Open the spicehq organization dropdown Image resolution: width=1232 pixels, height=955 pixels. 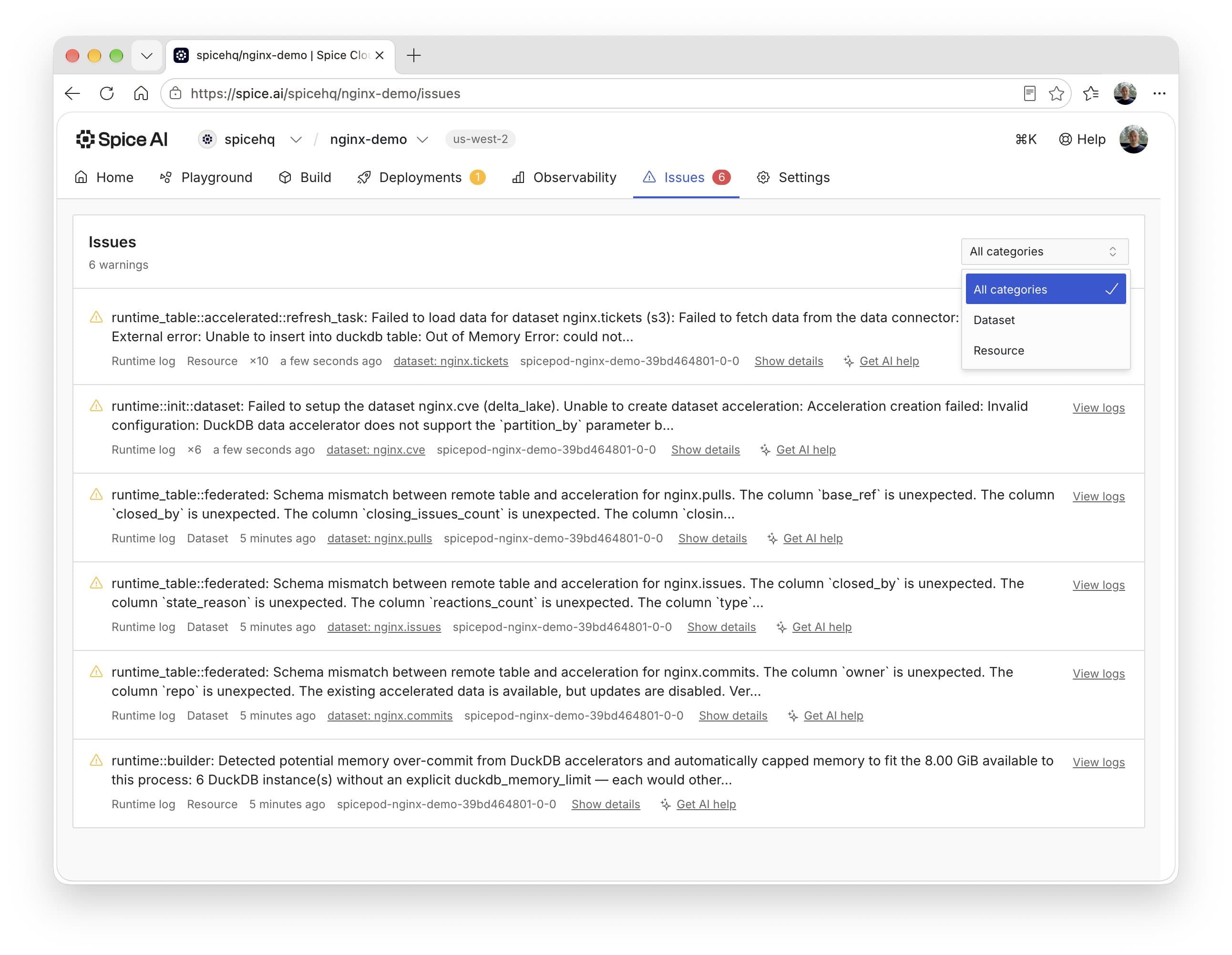pyautogui.click(x=296, y=139)
